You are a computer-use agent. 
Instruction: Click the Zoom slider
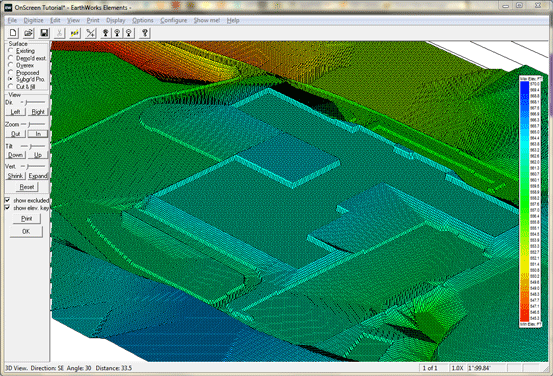click(33, 124)
